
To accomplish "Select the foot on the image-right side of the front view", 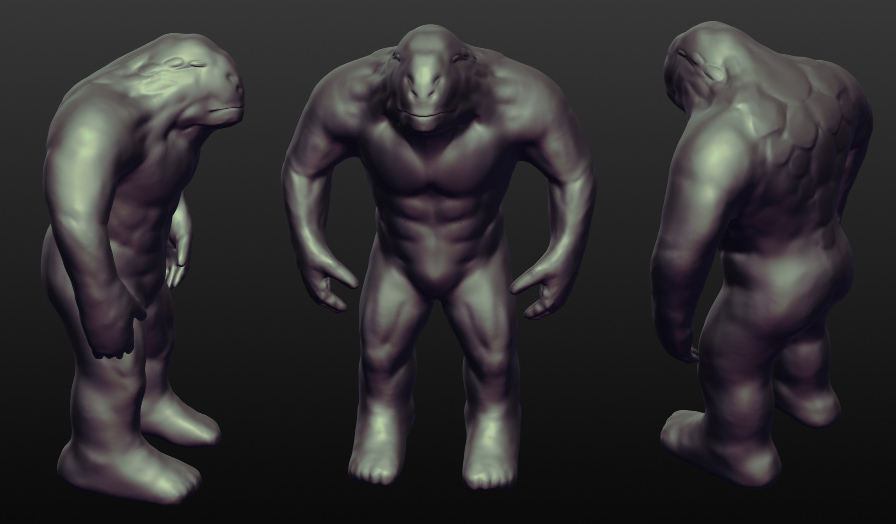I will (x=490, y=458).
